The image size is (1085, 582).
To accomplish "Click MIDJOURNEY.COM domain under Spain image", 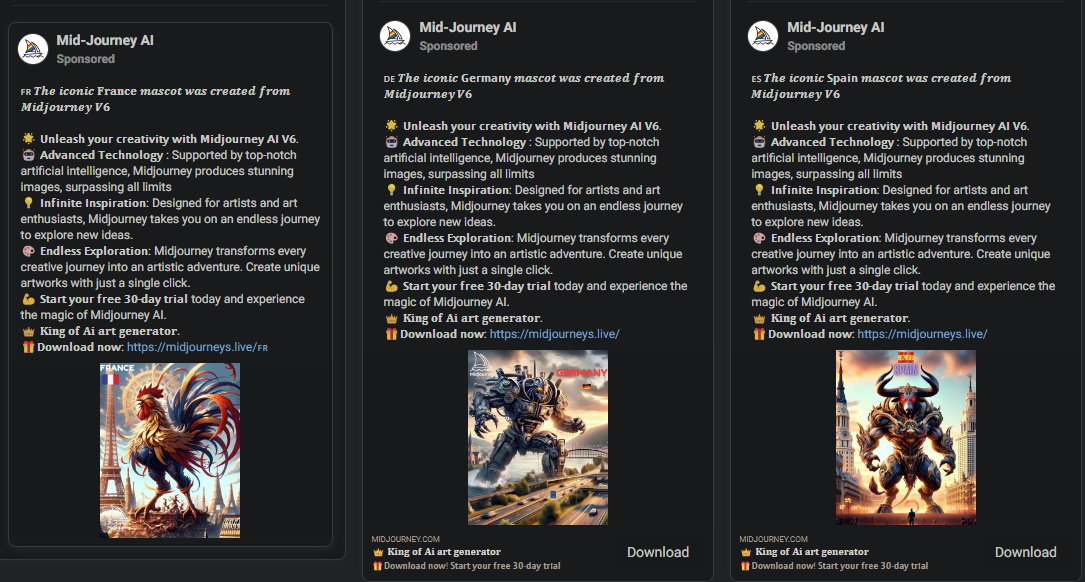I will (x=773, y=538).
